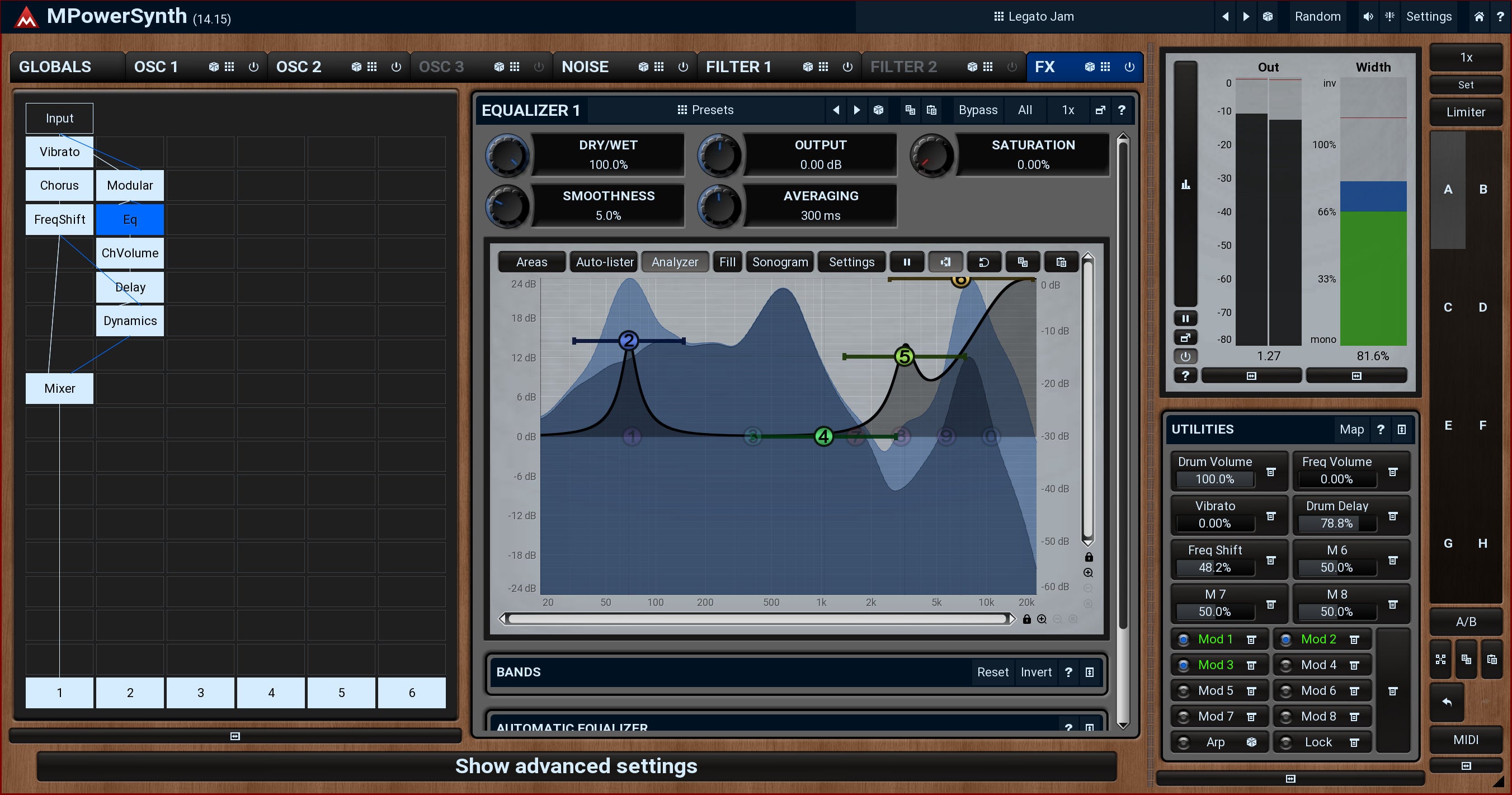The height and width of the screenshot is (795, 1512).
Task: Expand the BANDS panel collapse icon
Action: coord(1090,672)
